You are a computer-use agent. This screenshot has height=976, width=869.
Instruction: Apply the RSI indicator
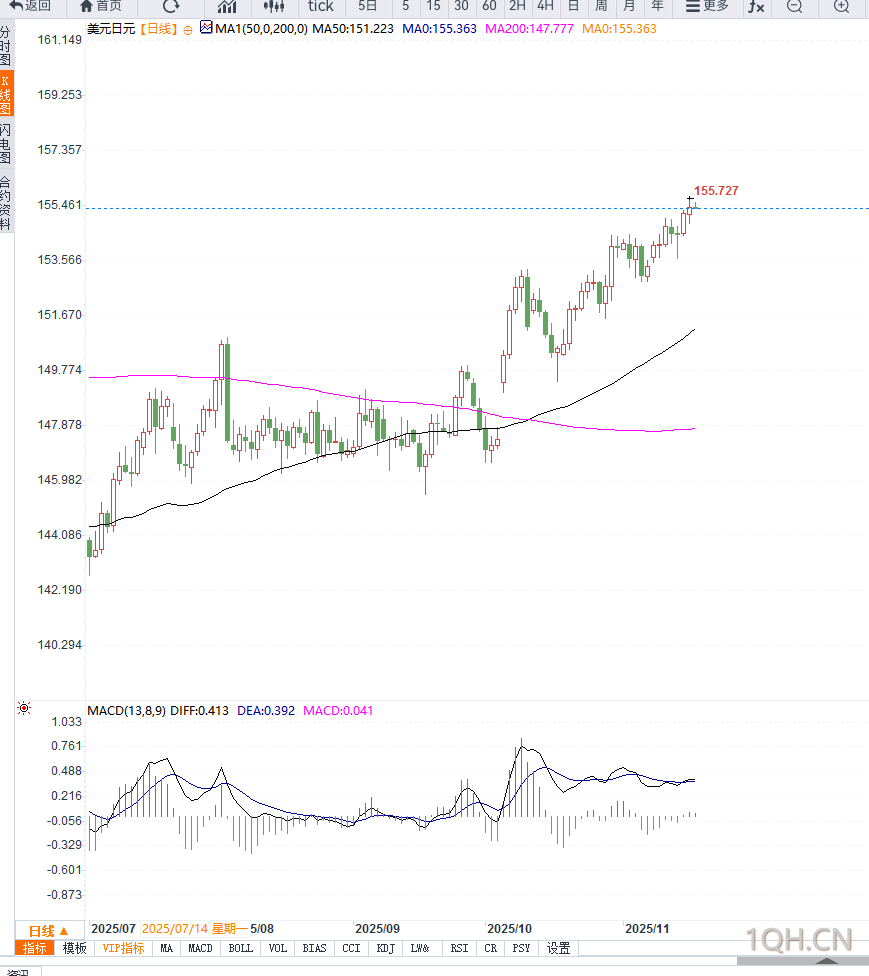coord(459,948)
